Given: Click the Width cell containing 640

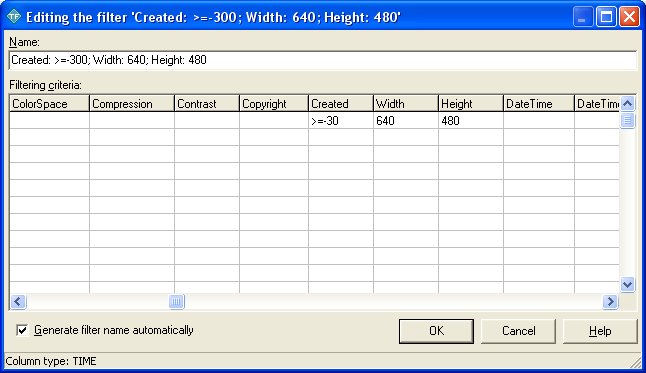Looking at the screenshot, I should 406,120.
